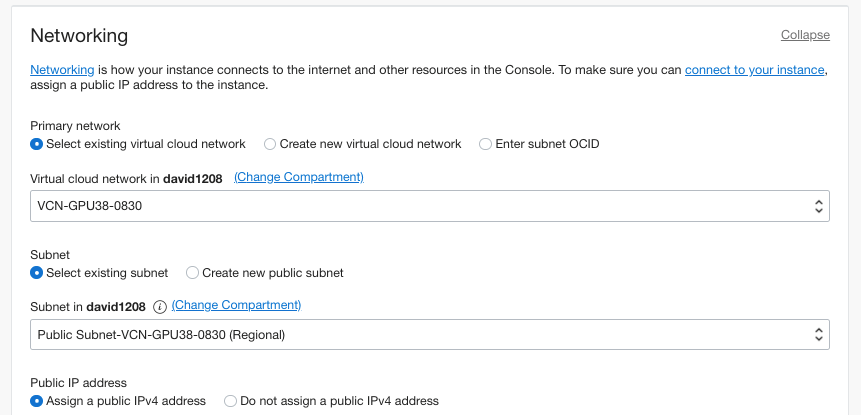The width and height of the screenshot is (861, 415).
Task: Follow the connect to your instance link
Action: tap(754, 70)
